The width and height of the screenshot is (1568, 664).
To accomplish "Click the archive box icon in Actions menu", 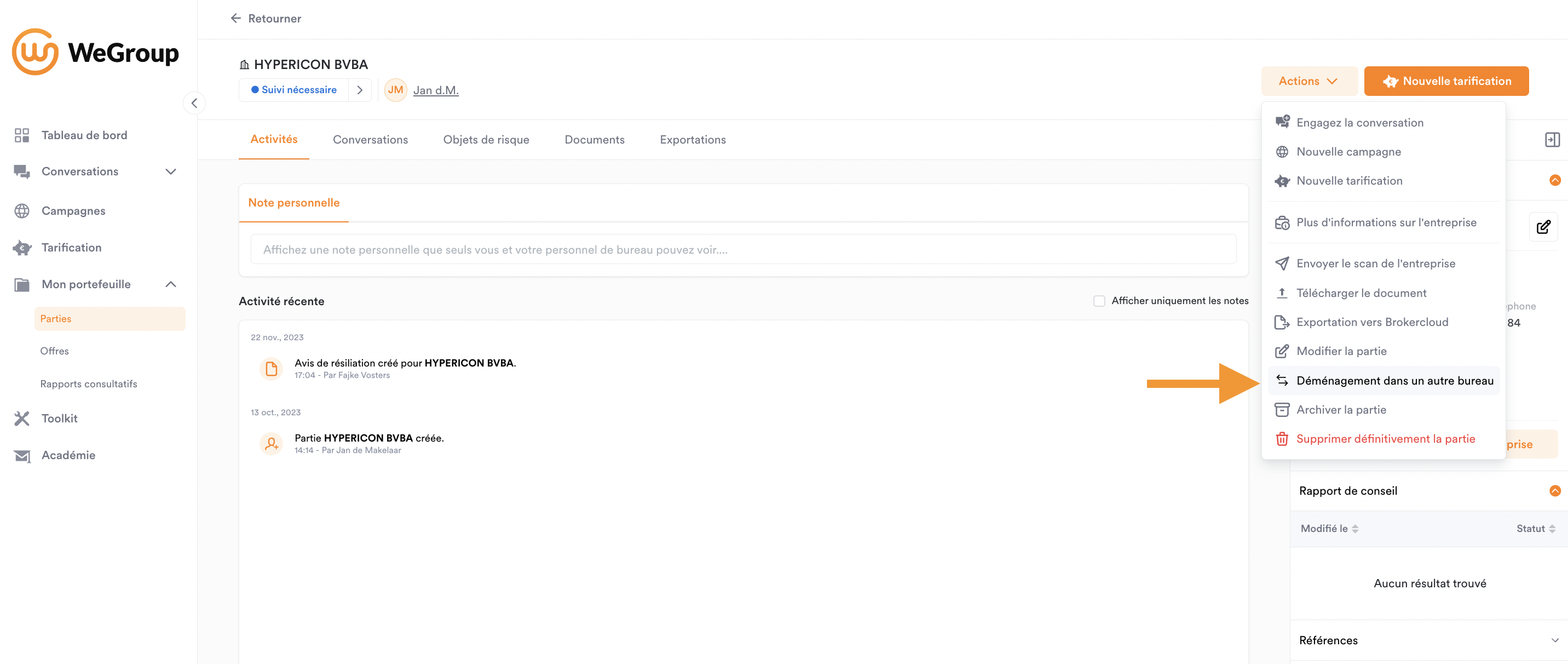I will pyautogui.click(x=1282, y=410).
